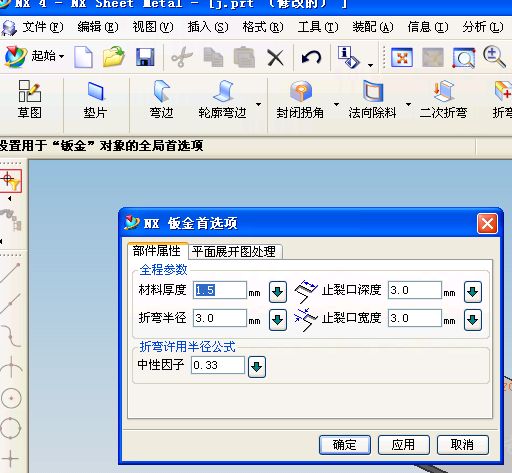Close the 钣金首选项 dialog
The image size is (512, 473).
point(487,223)
